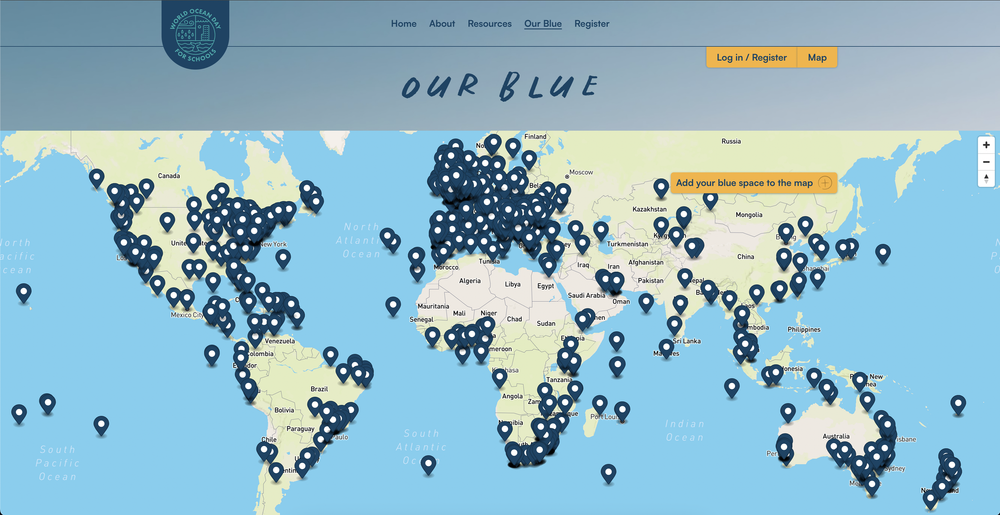This screenshot has width=1000, height=515.
Task: Click the pin on India's west coast
Action: [x=646, y=302]
